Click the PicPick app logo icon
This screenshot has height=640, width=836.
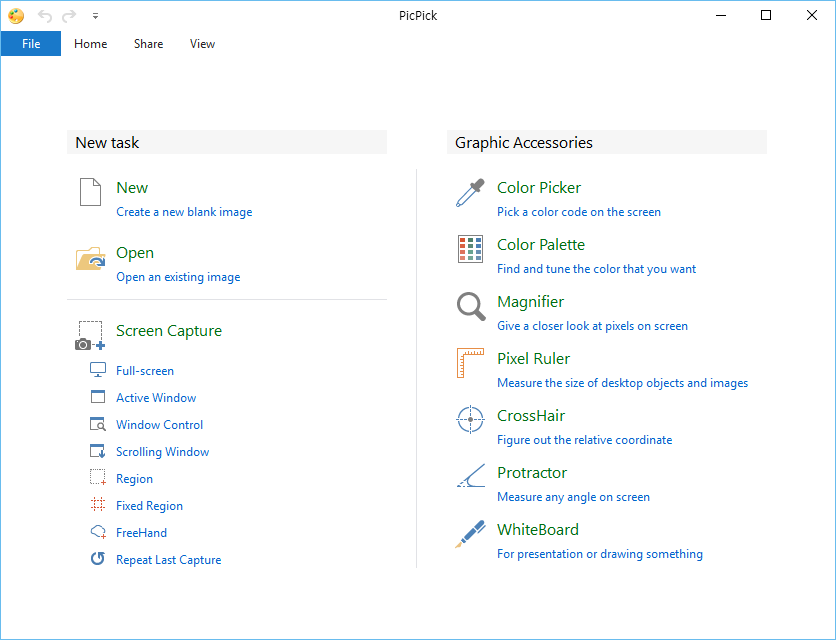point(16,16)
